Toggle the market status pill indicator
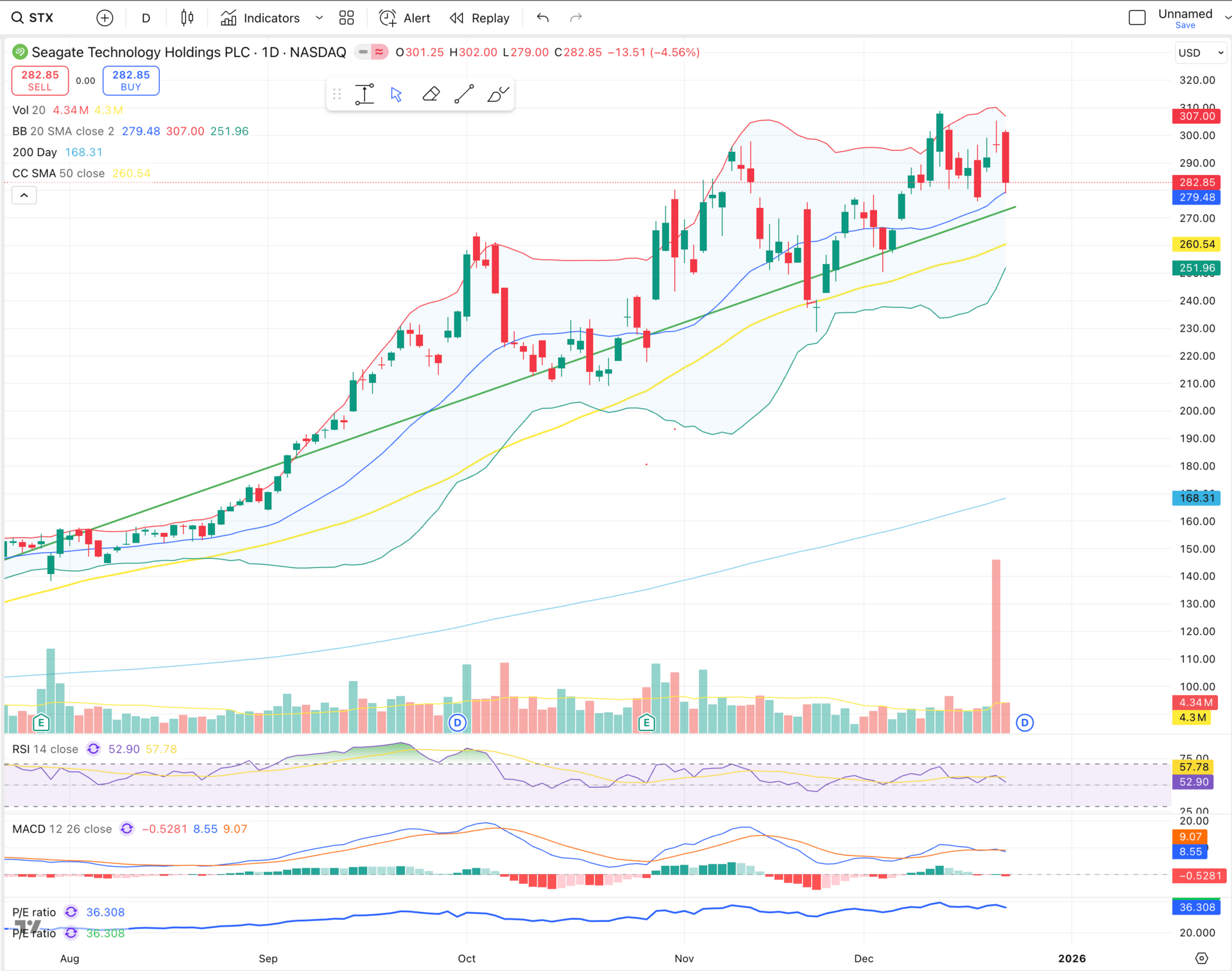This screenshot has width=1232, height=971. pos(372,52)
